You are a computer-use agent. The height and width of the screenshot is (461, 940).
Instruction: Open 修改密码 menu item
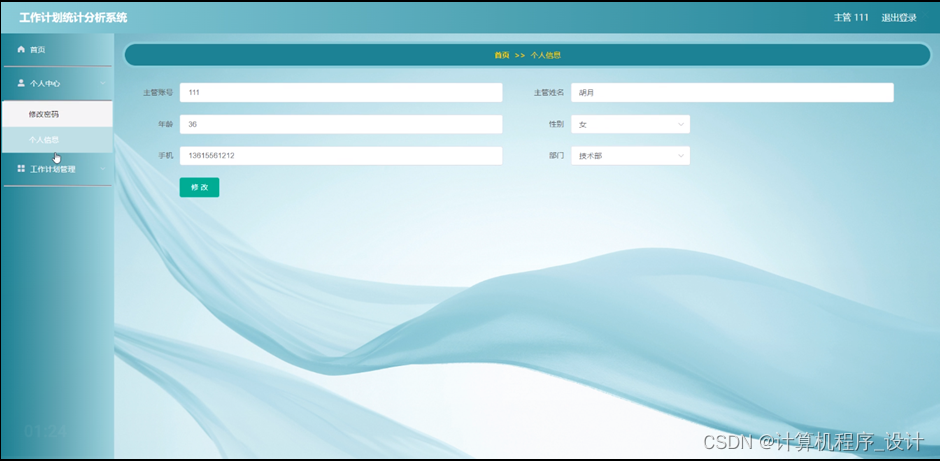tap(57, 114)
